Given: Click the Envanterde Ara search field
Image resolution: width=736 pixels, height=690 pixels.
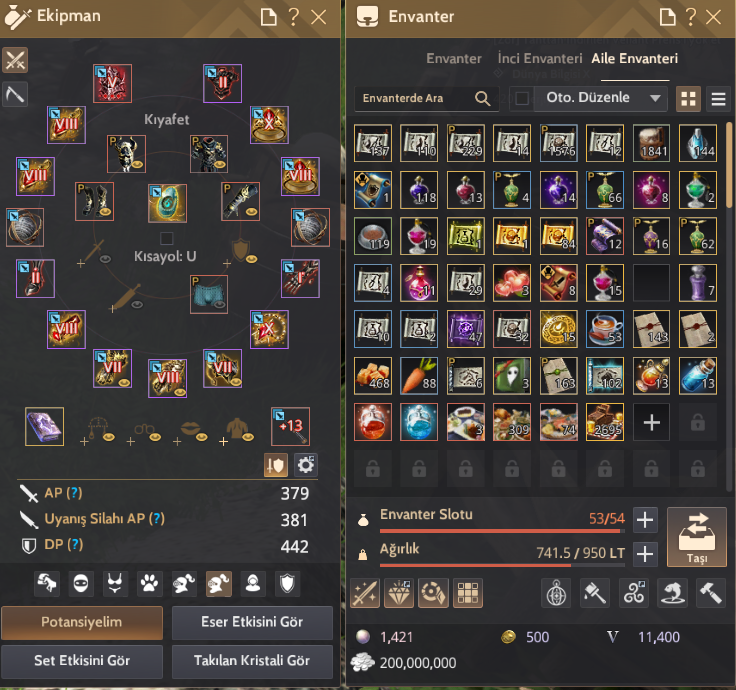Looking at the screenshot, I should click(x=426, y=99).
